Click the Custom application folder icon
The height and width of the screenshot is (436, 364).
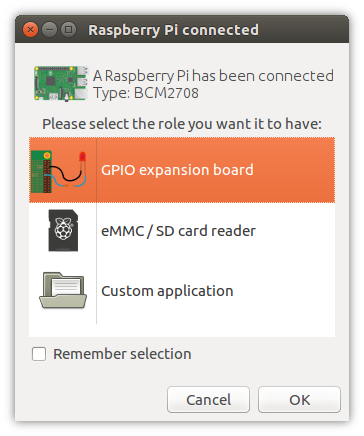(x=63, y=290)
